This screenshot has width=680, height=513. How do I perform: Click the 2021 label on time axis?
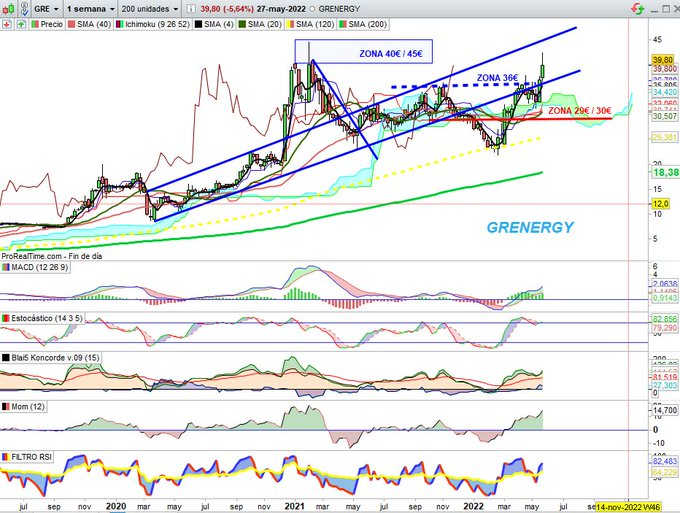(294, 506)
